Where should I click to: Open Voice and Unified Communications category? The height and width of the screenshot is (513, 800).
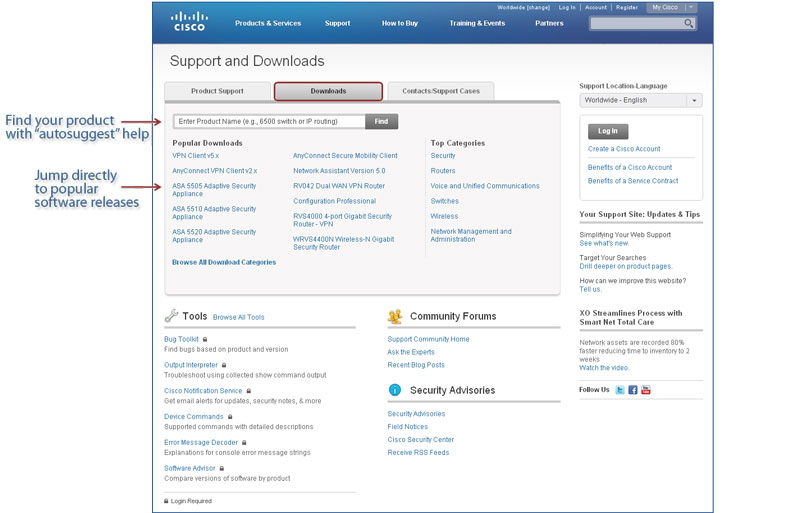click(485, 186)
